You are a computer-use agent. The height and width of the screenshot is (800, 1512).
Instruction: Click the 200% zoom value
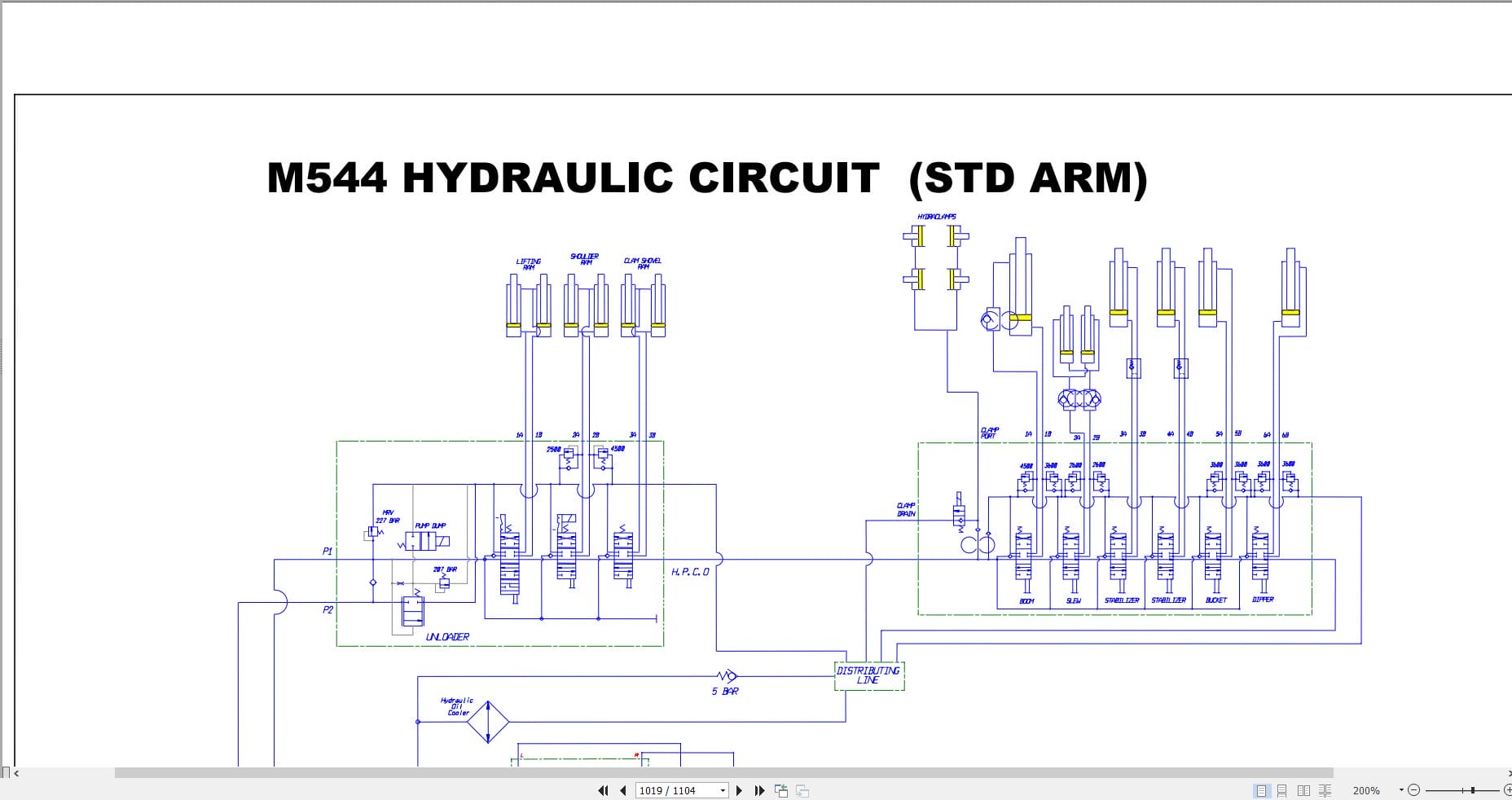(x=1366, y=790)
